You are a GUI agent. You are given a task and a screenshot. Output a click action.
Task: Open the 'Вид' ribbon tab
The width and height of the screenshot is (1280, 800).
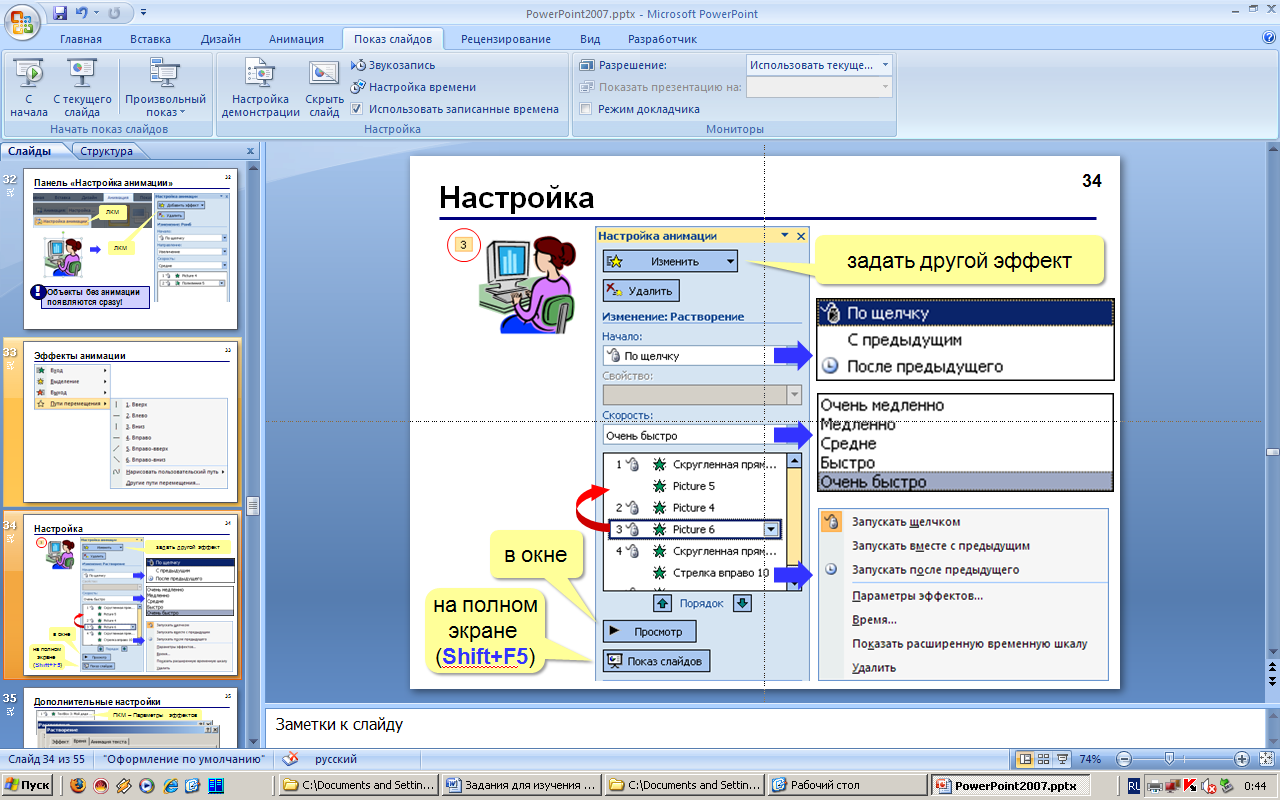coord(590,39)
